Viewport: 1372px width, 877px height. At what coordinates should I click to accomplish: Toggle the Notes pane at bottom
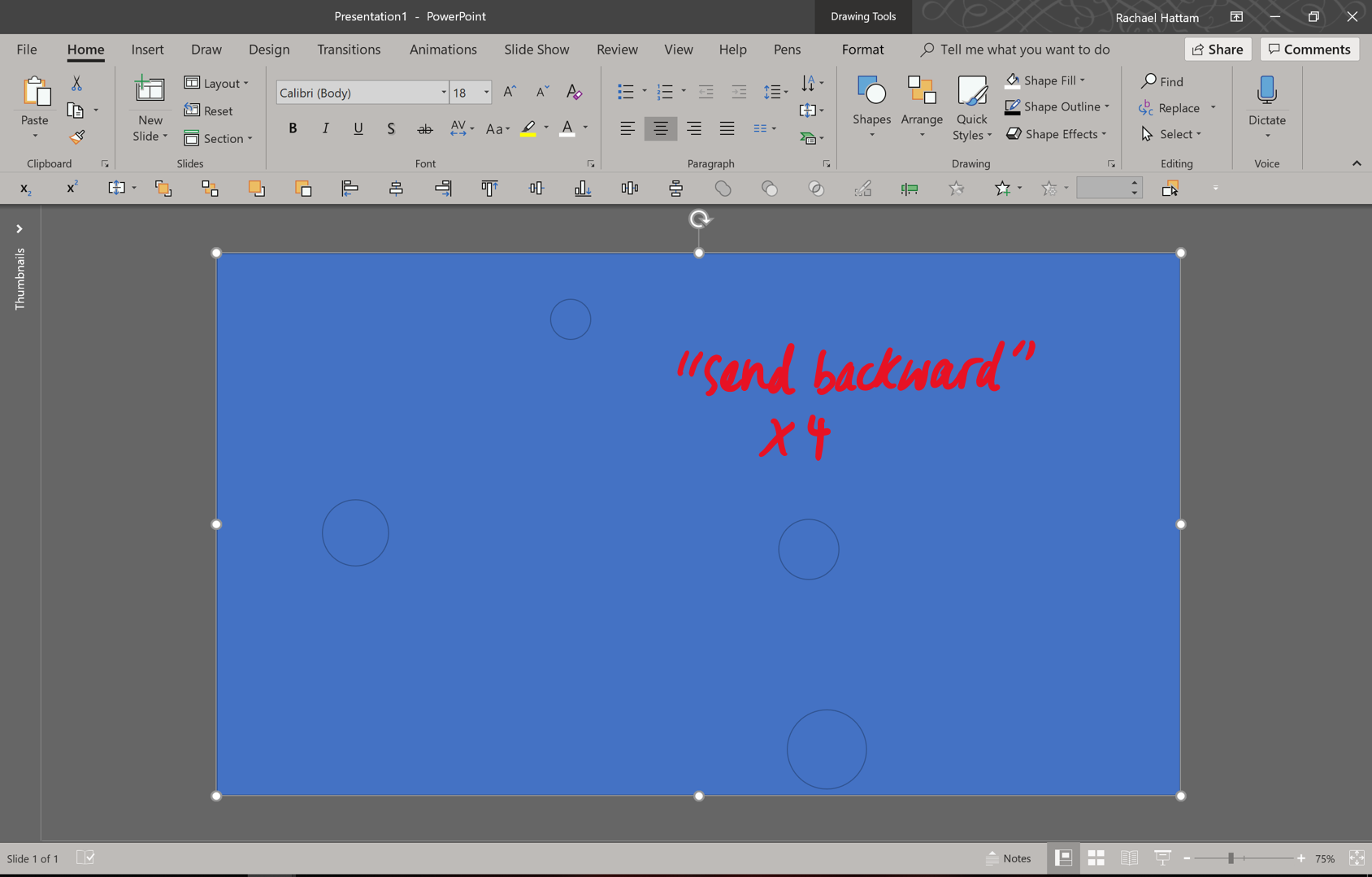coord(1009,857)
